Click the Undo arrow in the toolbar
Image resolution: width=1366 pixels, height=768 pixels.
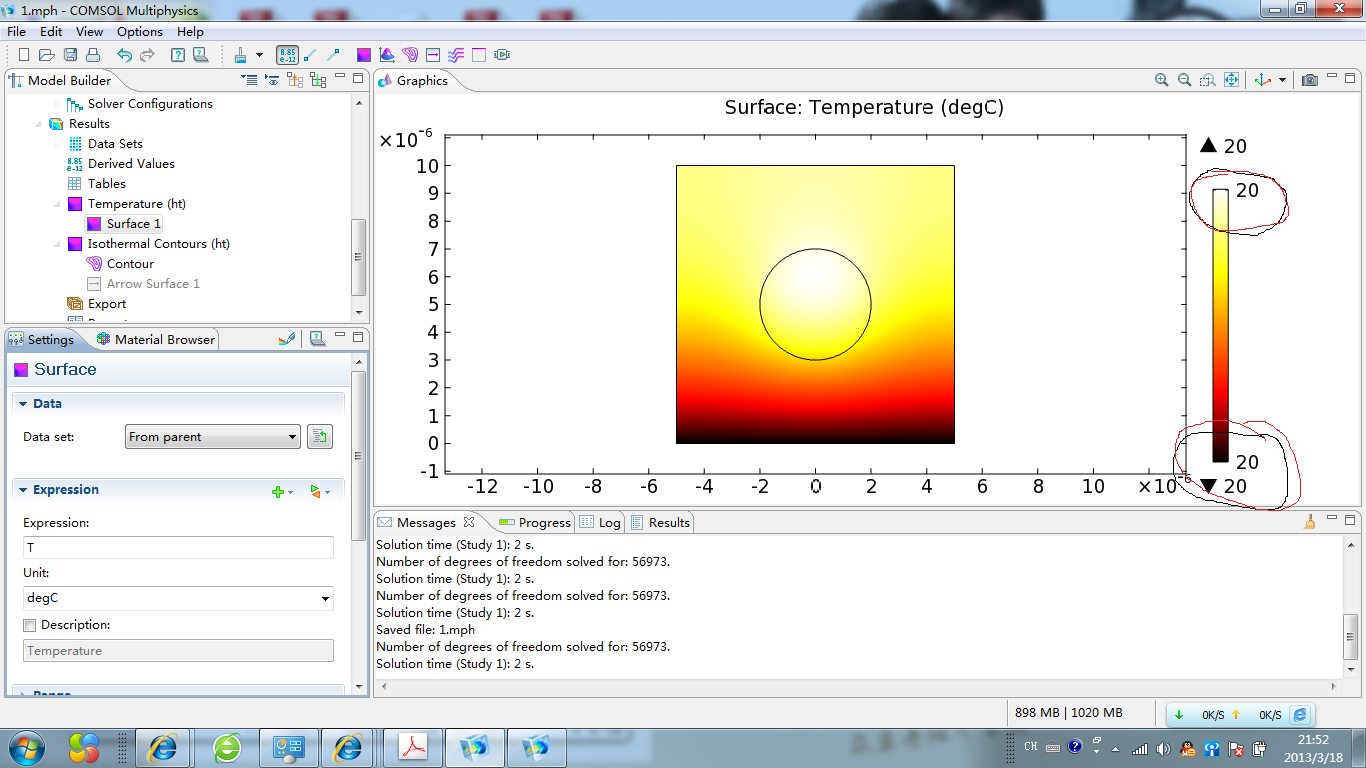point(124,55)
